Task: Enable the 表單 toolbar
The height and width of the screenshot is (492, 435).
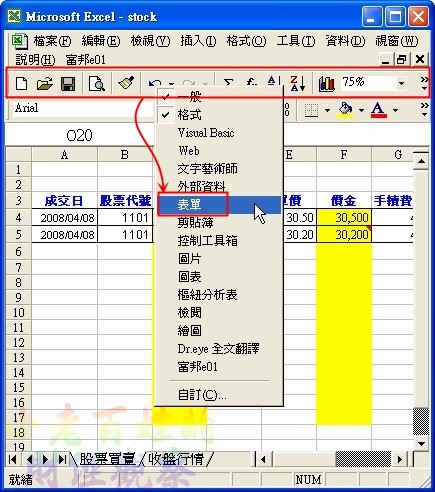Action: (219, 205)
